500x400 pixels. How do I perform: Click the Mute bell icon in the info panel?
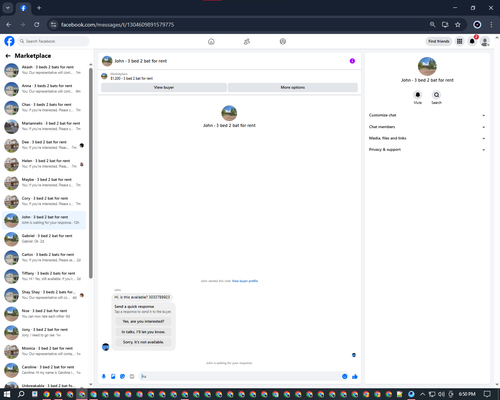418,95
